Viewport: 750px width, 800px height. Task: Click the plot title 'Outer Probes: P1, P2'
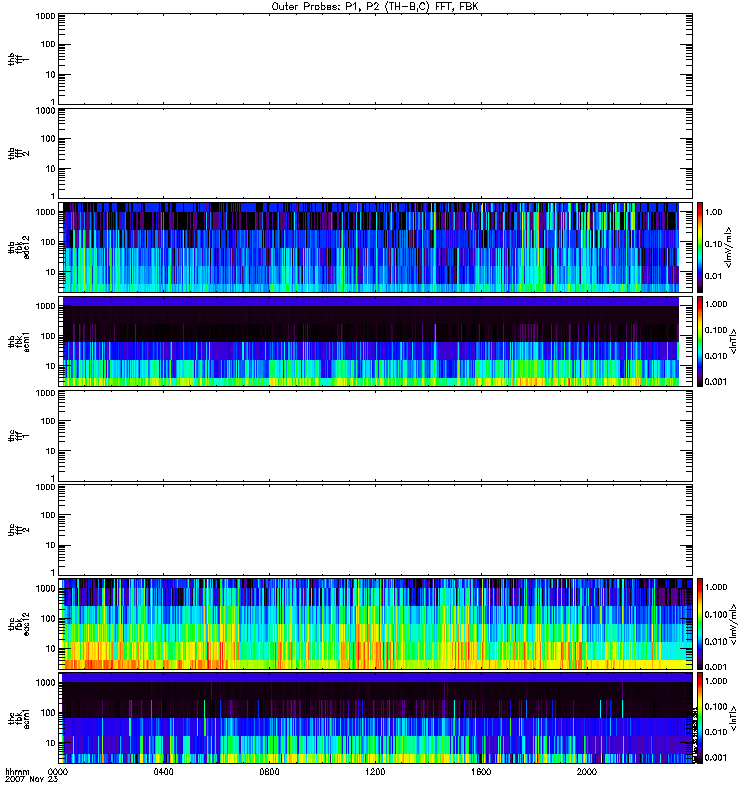(375, 6)
